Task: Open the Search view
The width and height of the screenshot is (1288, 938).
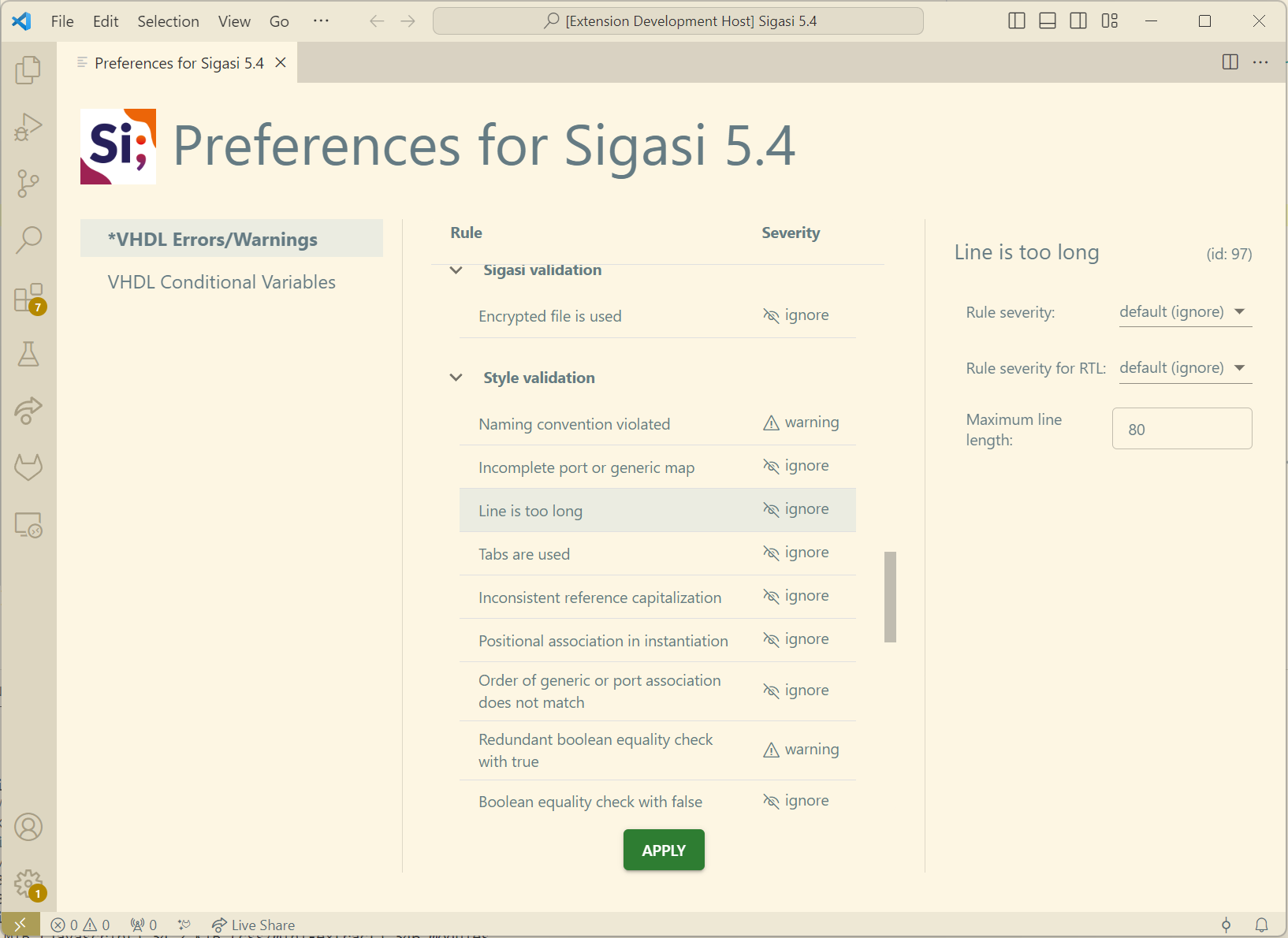Action: pyautogui.click(x=28, y=240)
